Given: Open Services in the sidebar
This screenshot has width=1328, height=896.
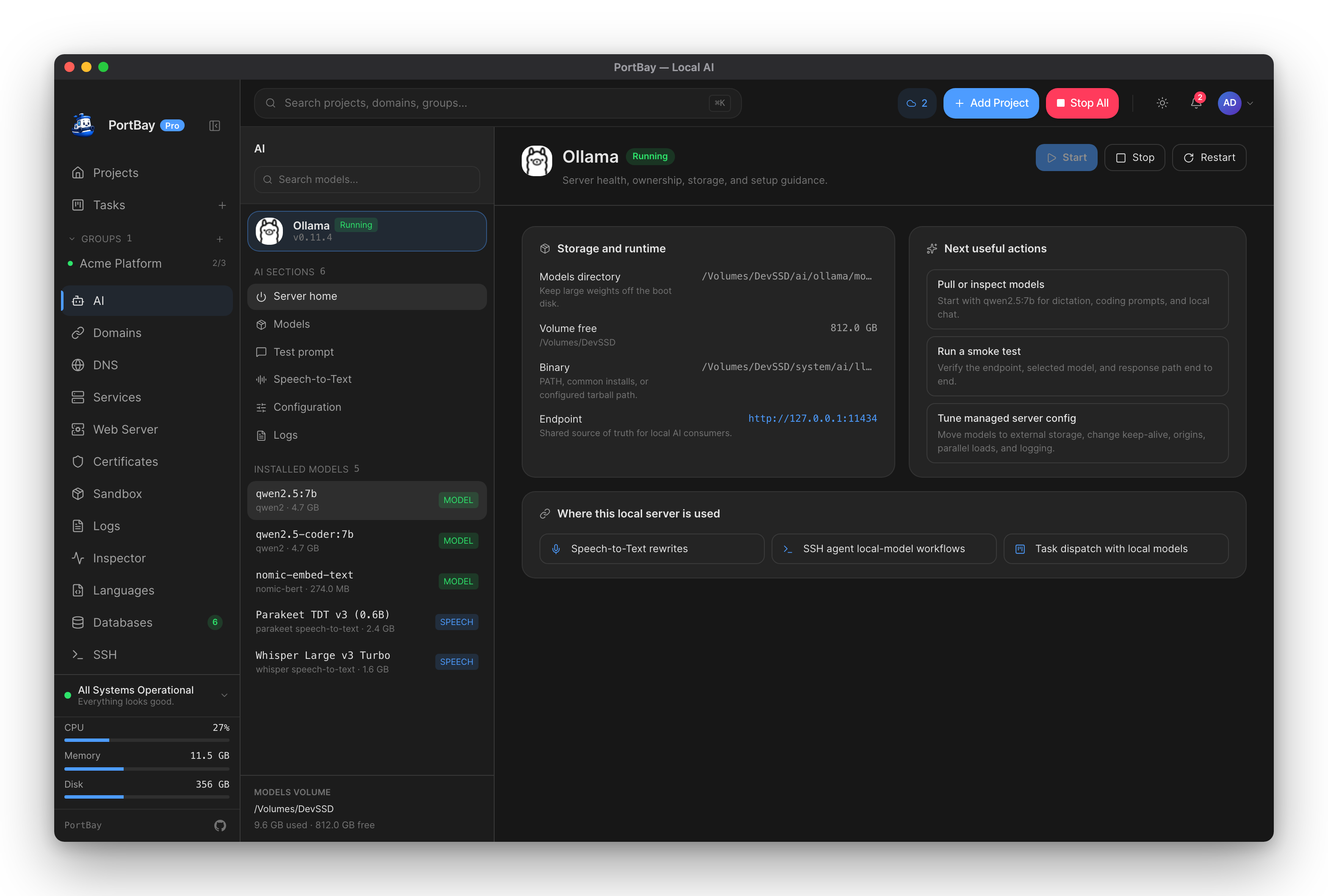Looking at the screenshot, I should (147, 397).
